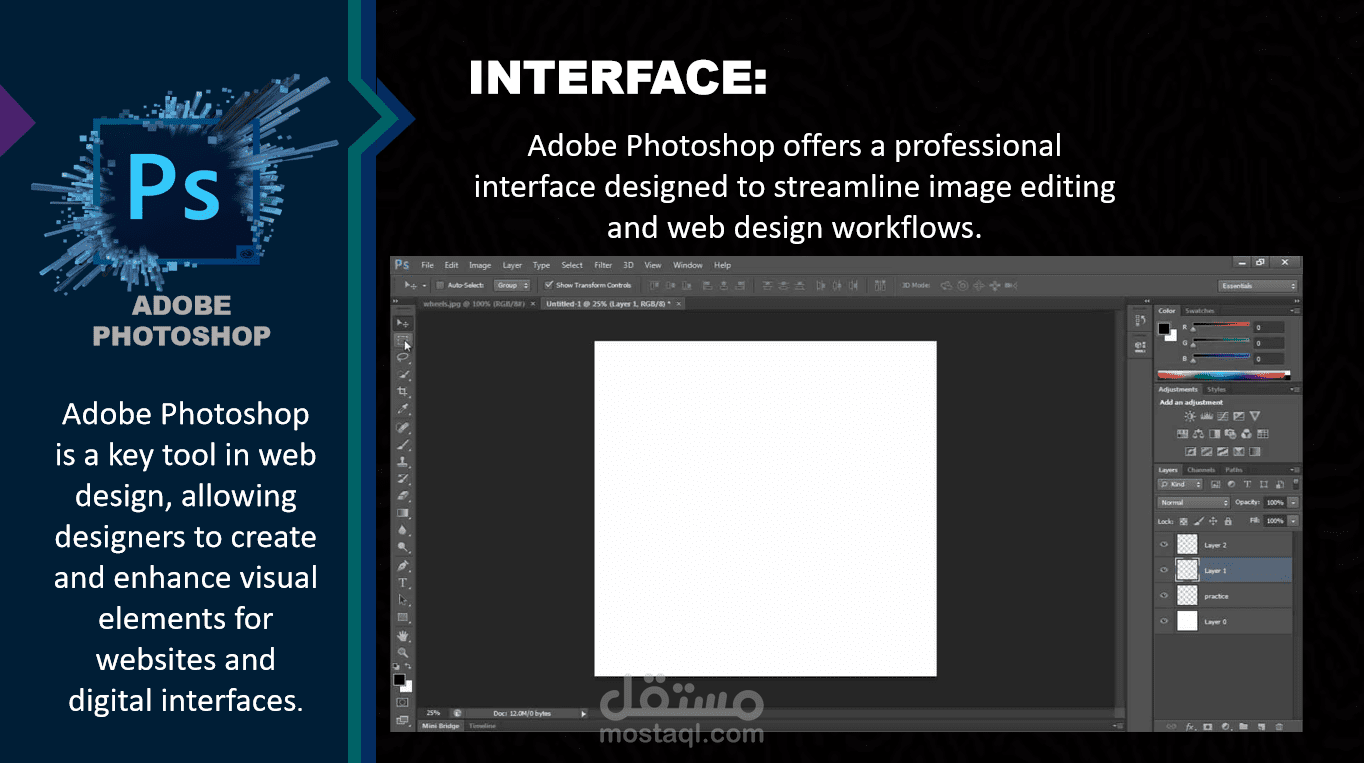Select the Crop tool

(x=402, y=391)
